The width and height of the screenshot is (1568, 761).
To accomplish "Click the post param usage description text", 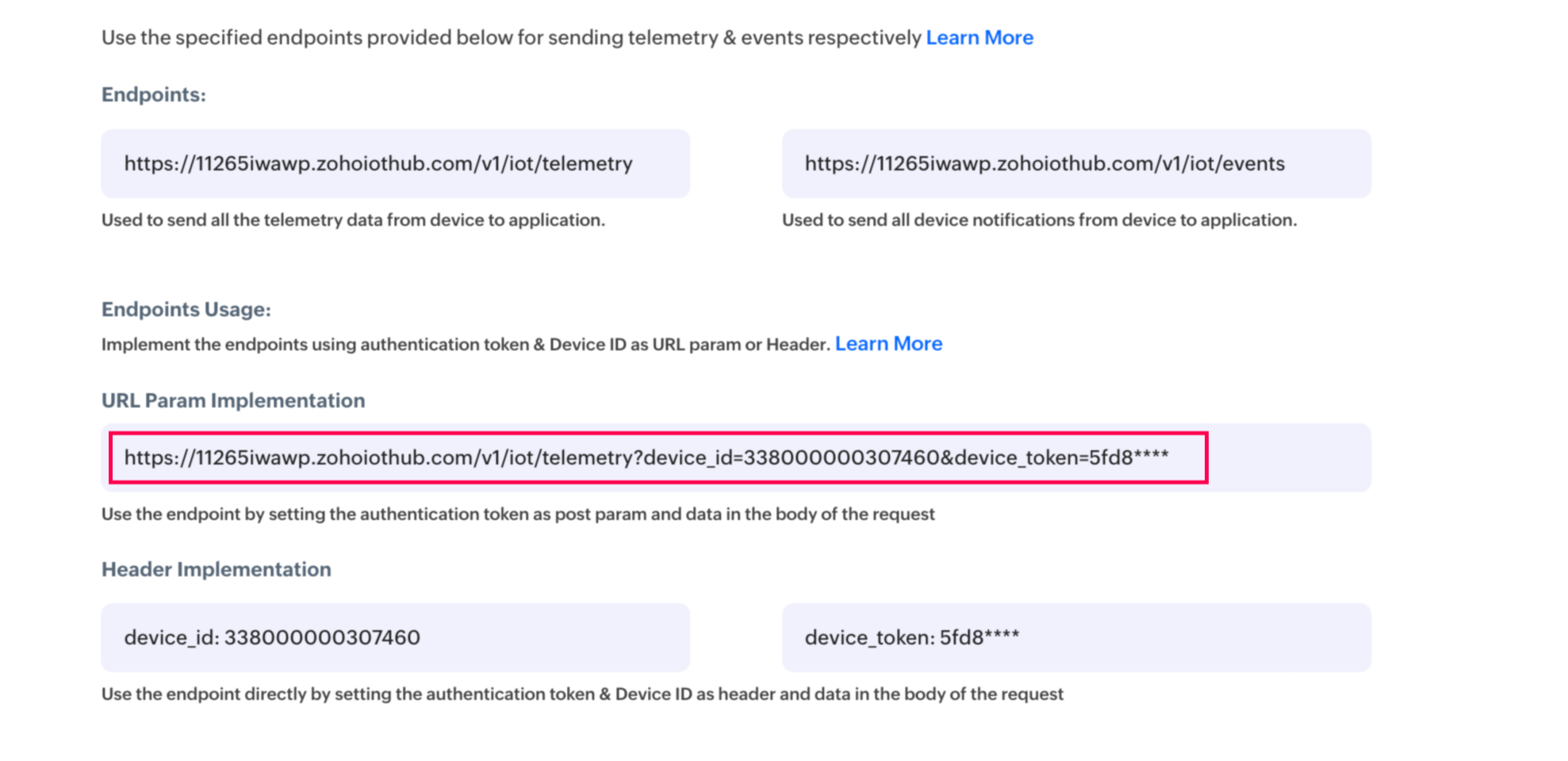I will (517, 514).
